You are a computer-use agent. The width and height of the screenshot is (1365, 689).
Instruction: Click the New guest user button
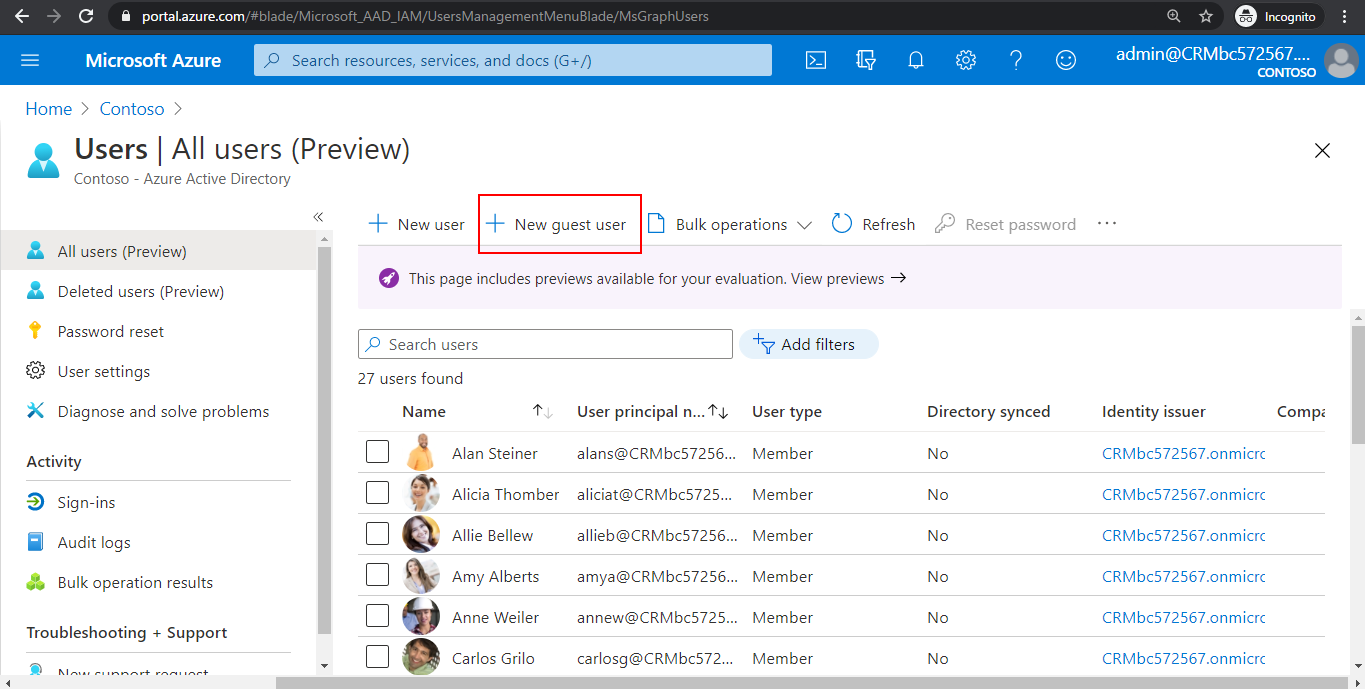(559, 223)
